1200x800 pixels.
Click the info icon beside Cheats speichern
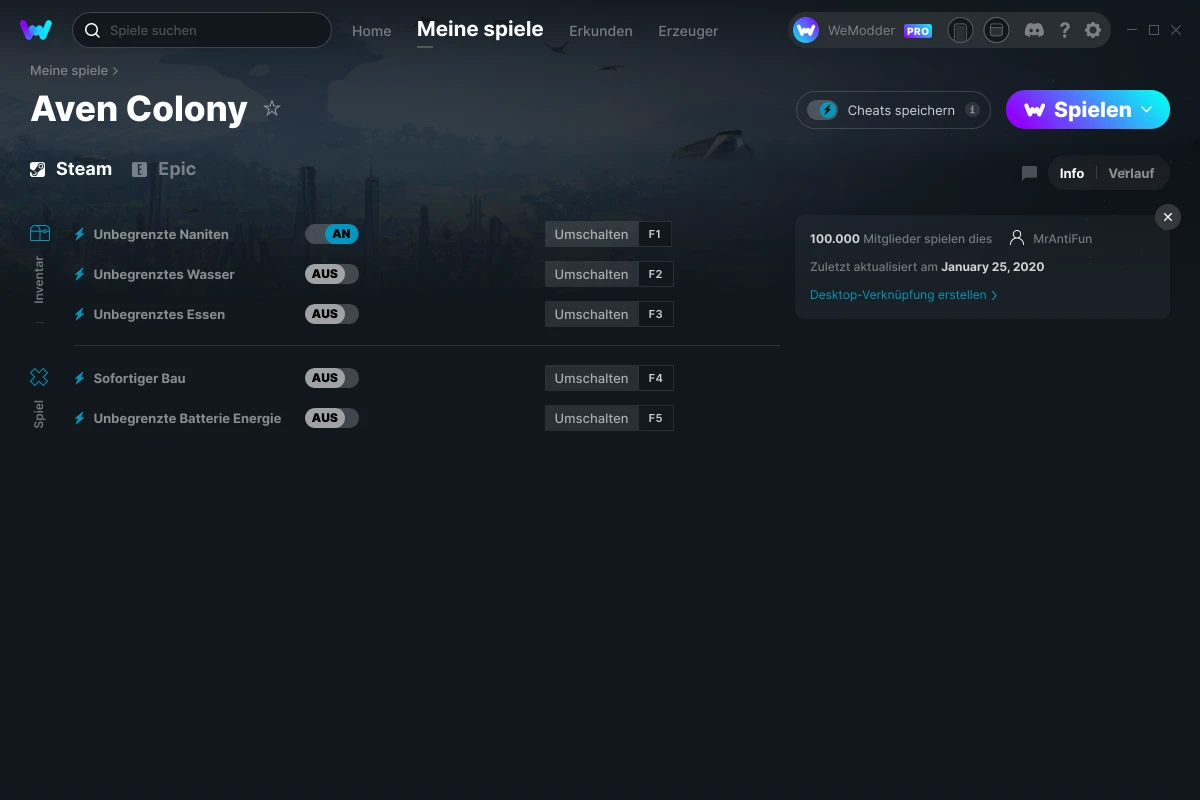coord(972,110)
